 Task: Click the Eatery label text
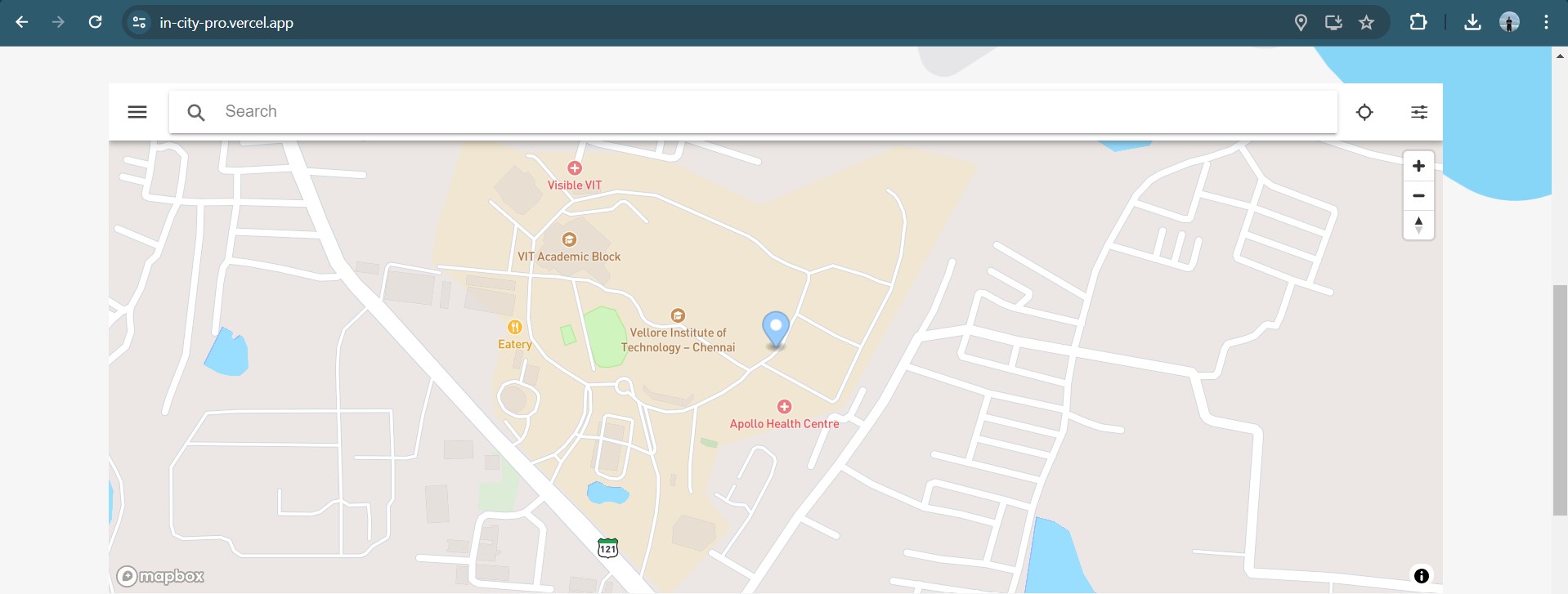point(515,345)
